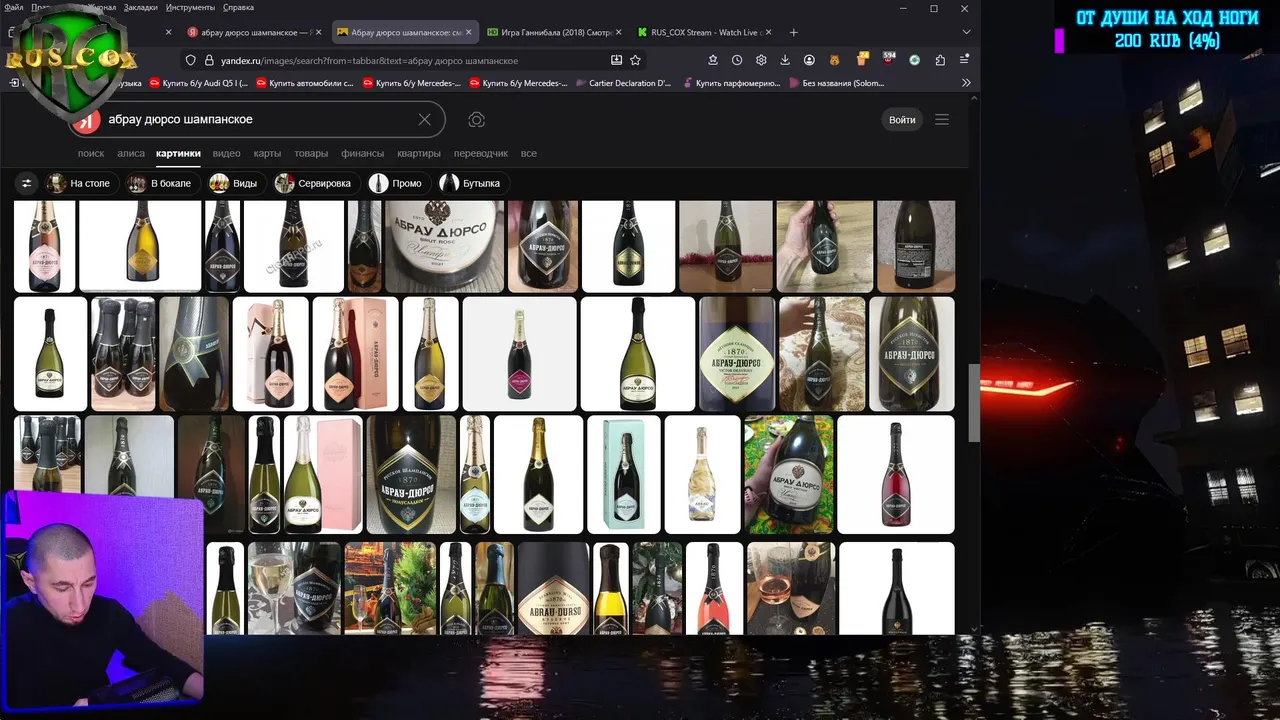Screen dimensions: 1280x720
Task: Click the red Yandex logo
Action: [87, 120]
